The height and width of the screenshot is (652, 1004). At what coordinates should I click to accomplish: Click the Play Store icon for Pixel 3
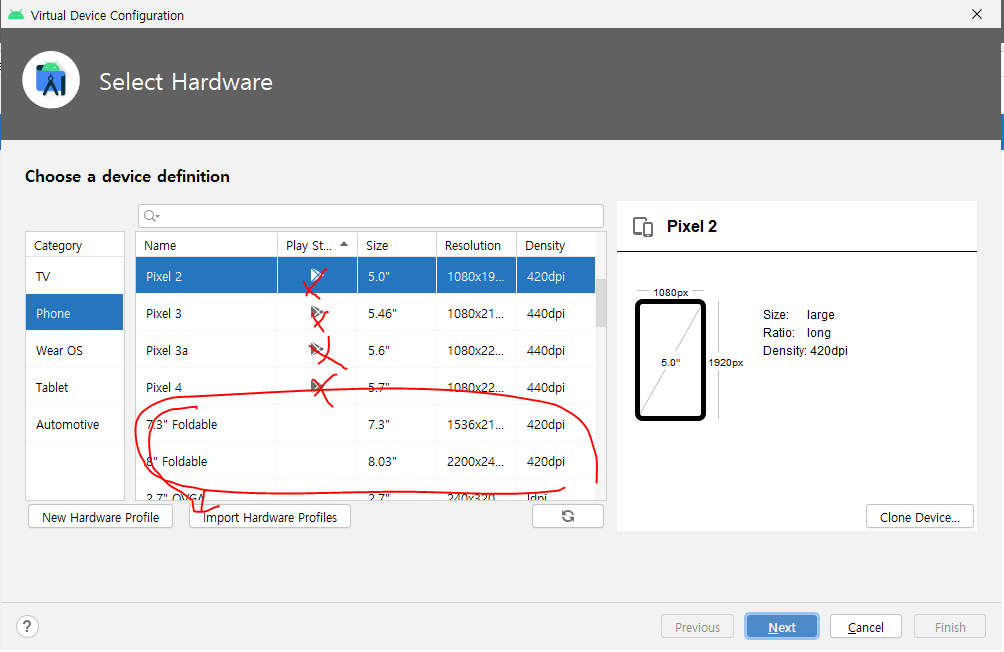(317, 313)
